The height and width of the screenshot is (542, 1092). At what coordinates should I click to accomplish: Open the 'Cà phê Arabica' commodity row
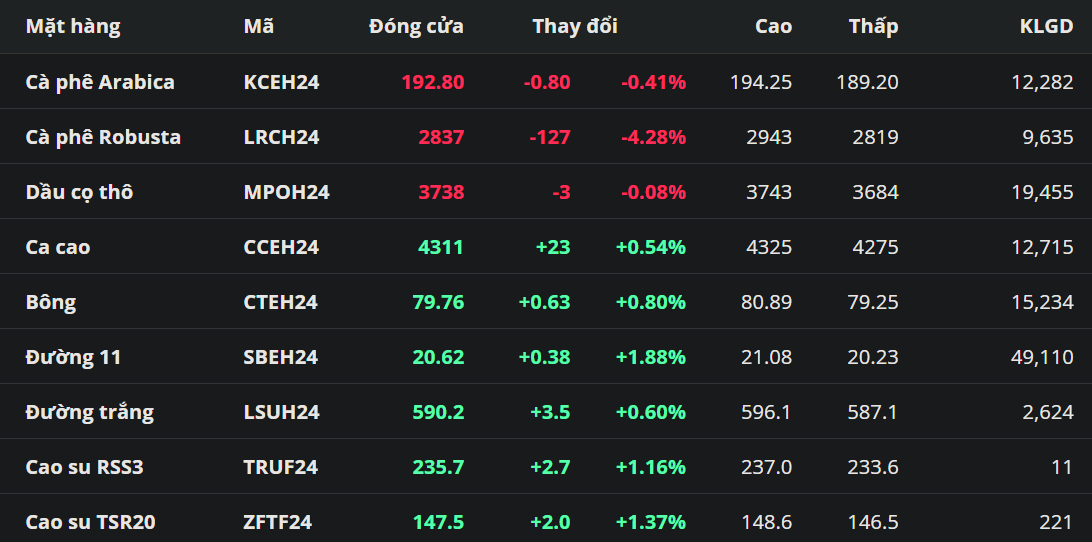click(100, 82)
